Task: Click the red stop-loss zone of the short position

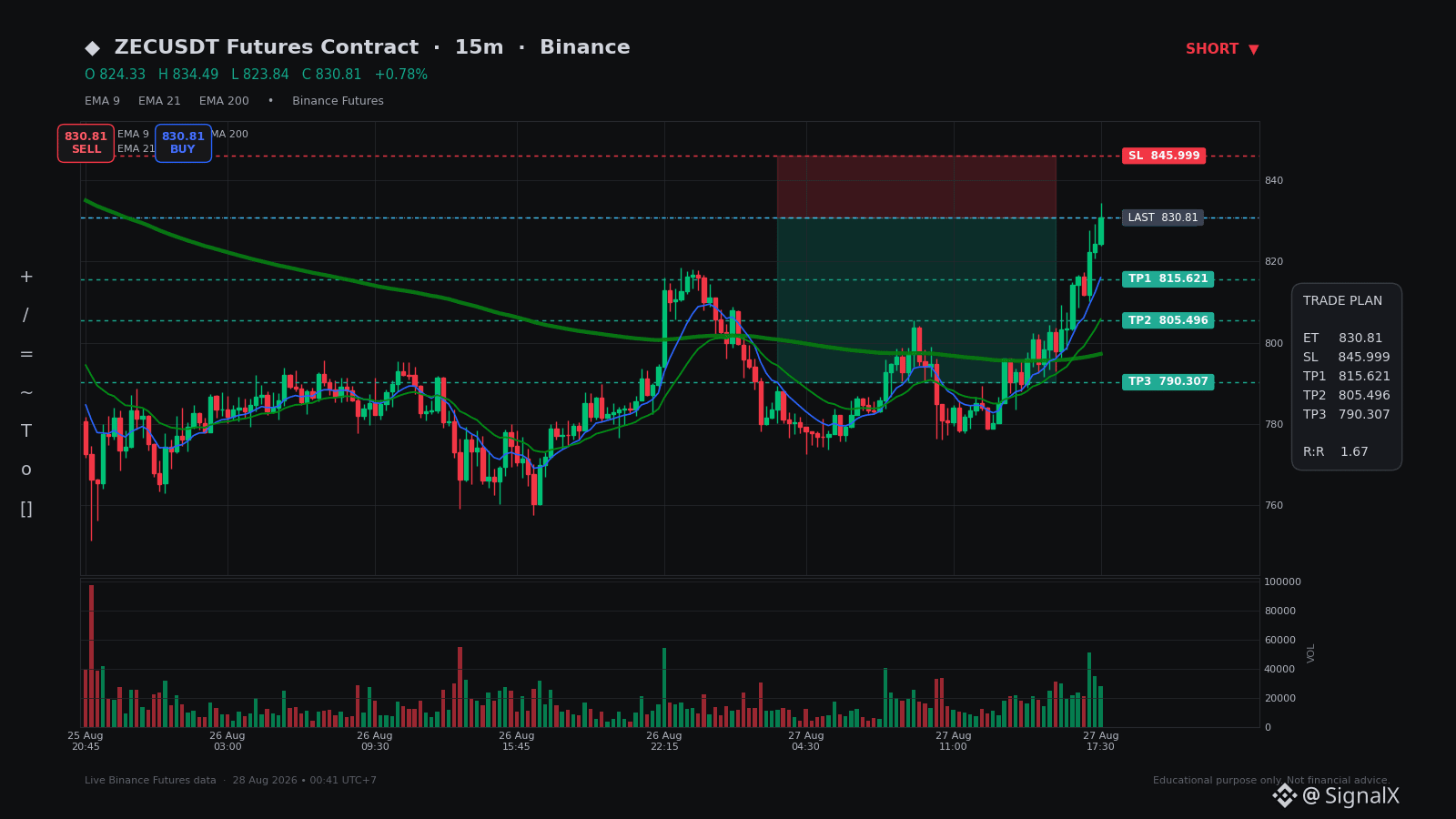Action: click(916, 187)
